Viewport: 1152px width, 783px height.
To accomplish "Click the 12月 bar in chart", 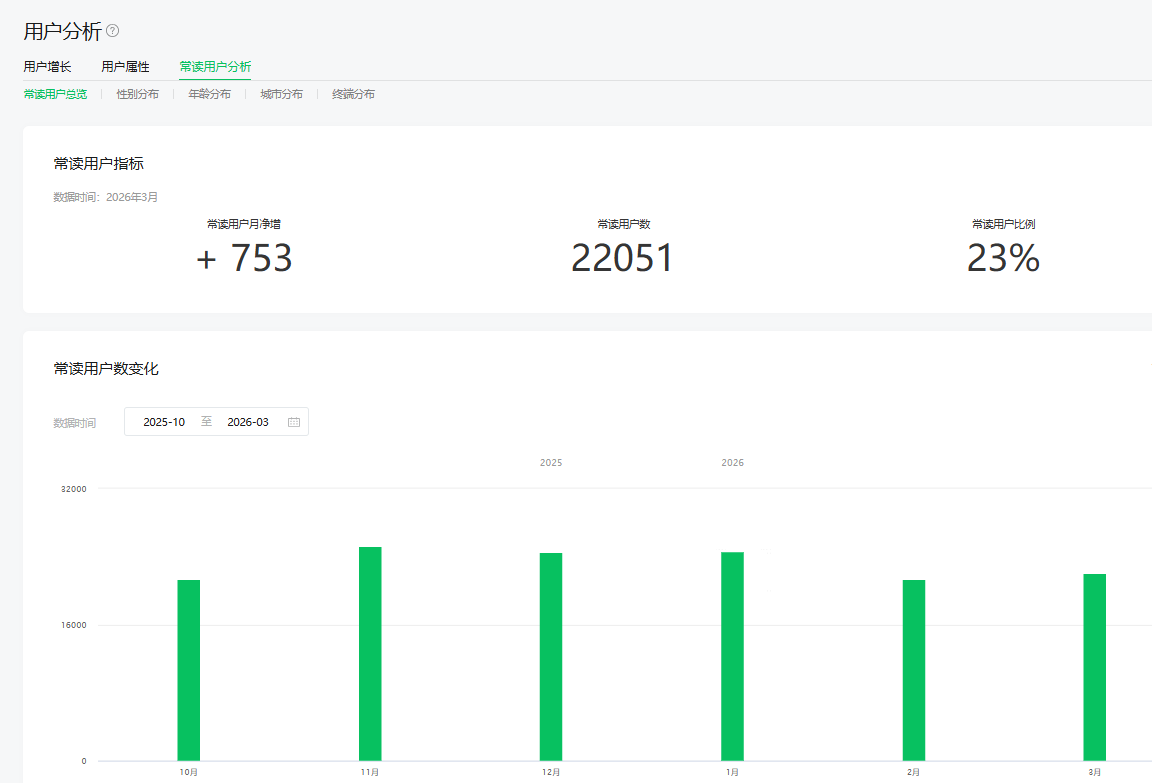I will point(551,657).
